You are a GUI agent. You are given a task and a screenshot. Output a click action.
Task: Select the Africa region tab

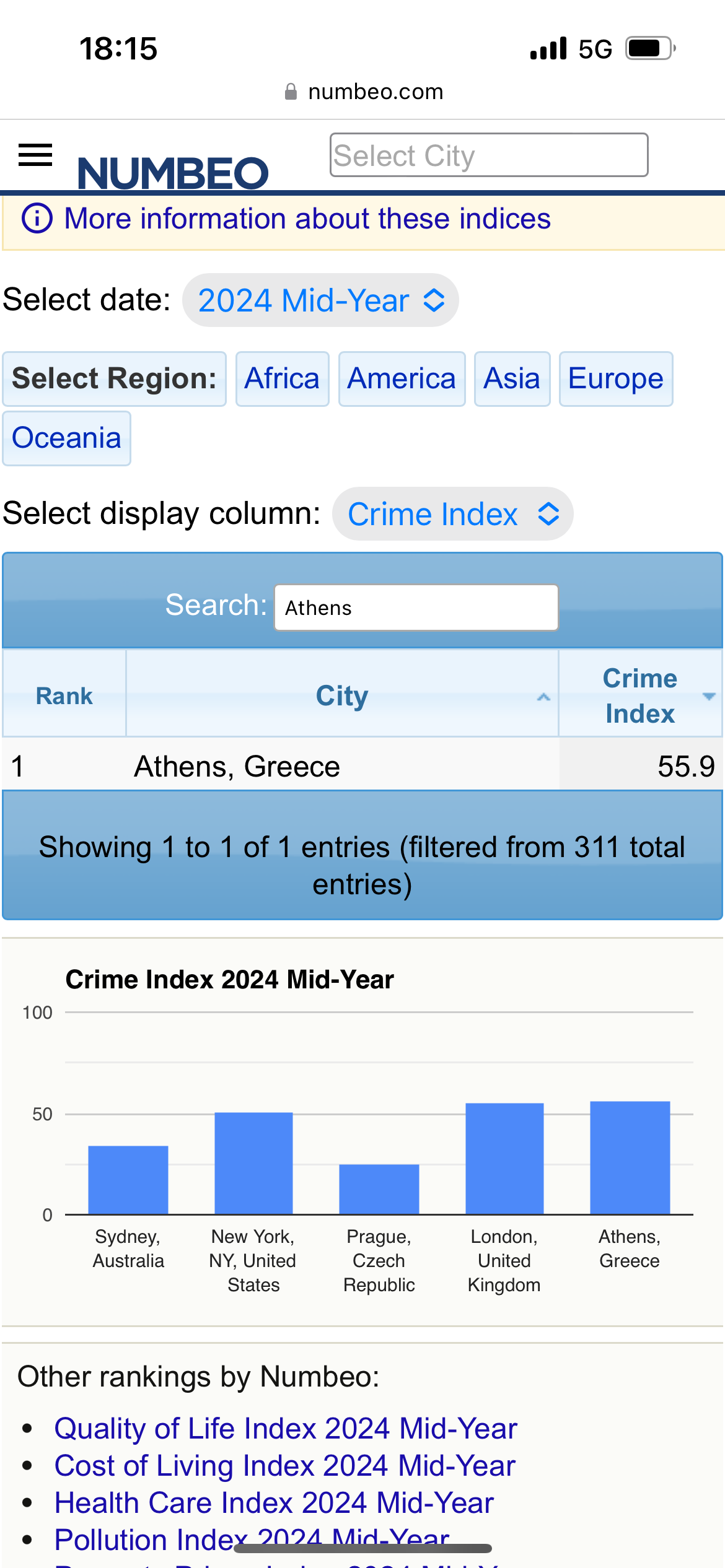pyautogui.click(x=282, y=378)
